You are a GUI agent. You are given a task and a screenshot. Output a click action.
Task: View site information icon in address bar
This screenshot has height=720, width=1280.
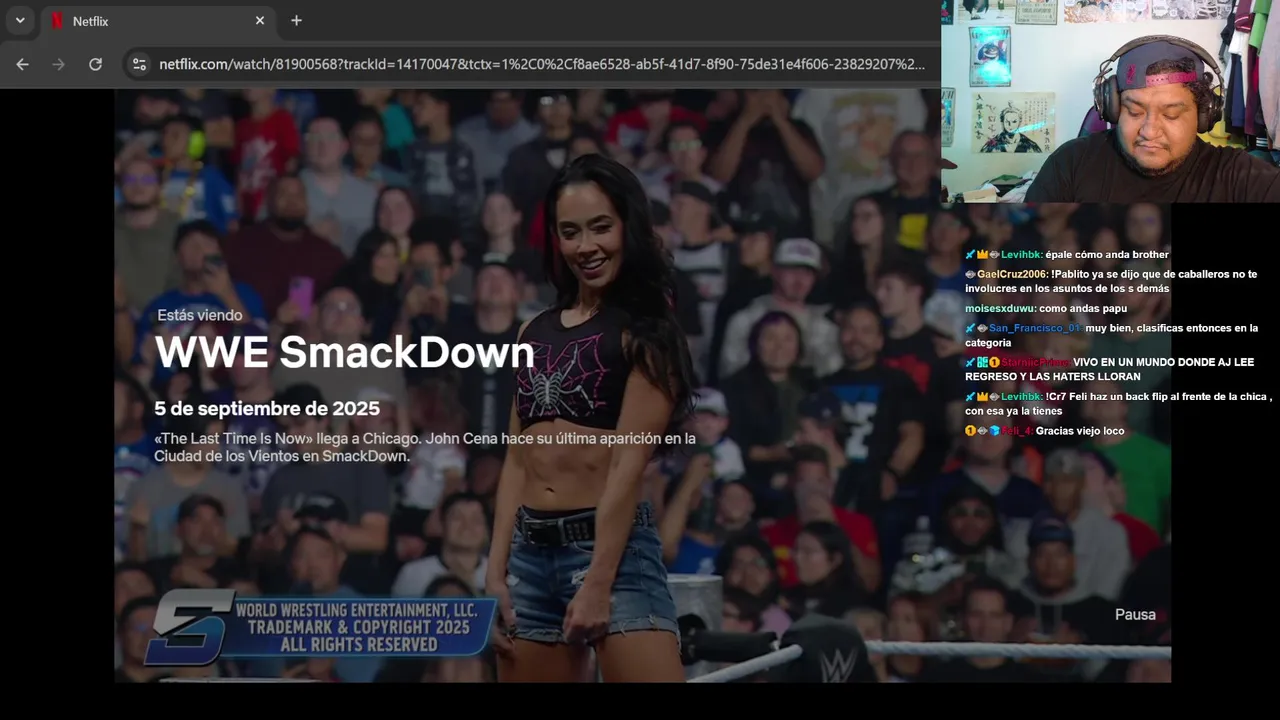pos(139,64)
